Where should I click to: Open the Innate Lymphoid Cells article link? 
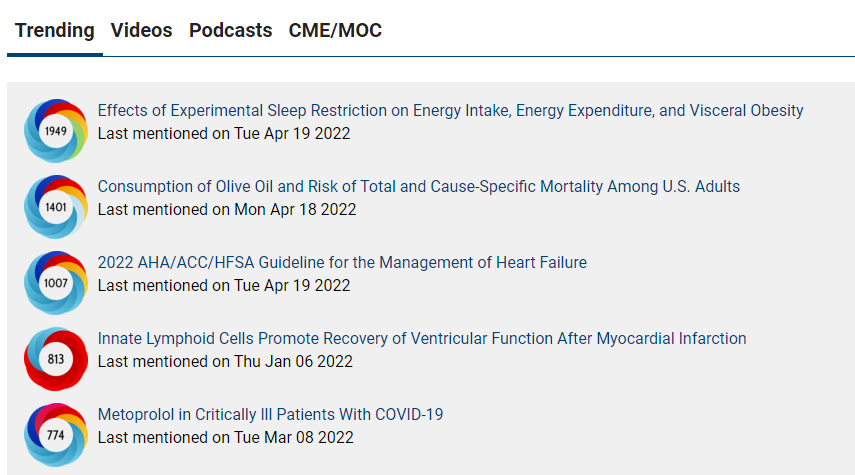pyautogui.click(x=422, y=339)
